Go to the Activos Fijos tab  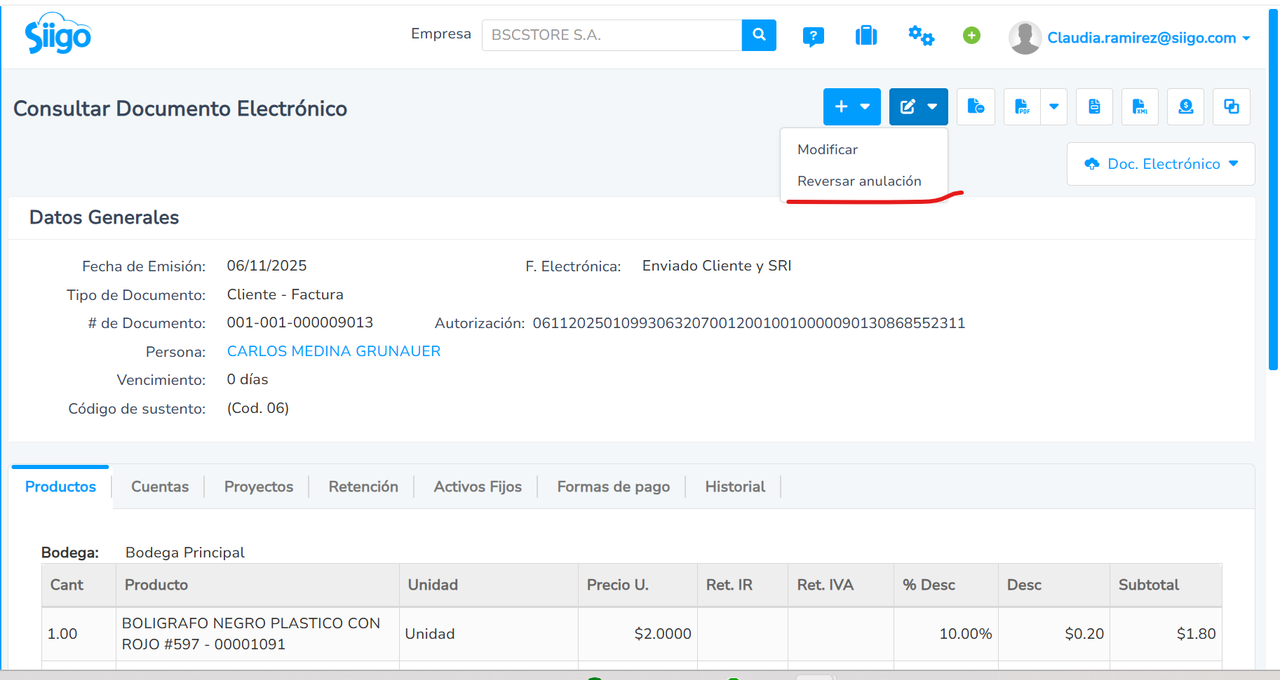[x=478, y=487]
